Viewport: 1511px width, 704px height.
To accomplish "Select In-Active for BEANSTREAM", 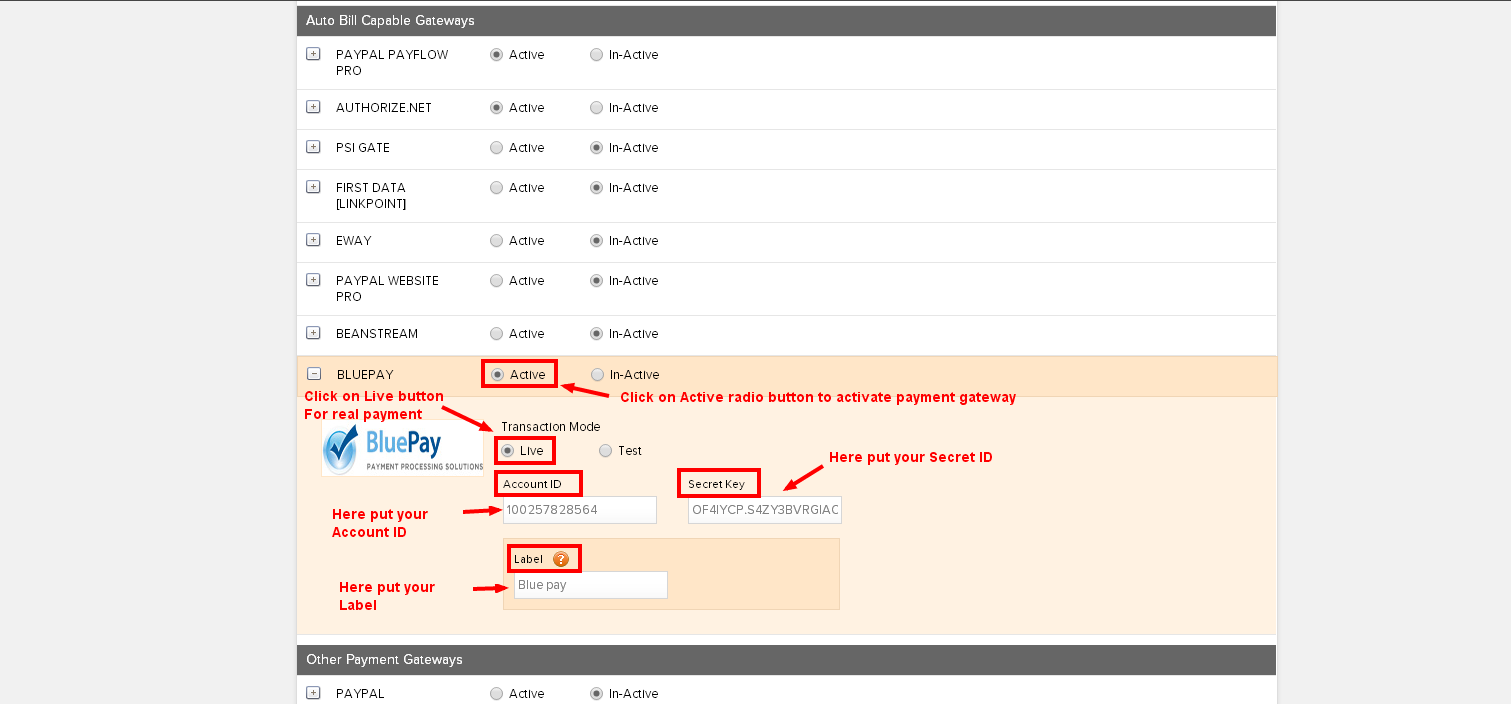I will coord(597,334).
